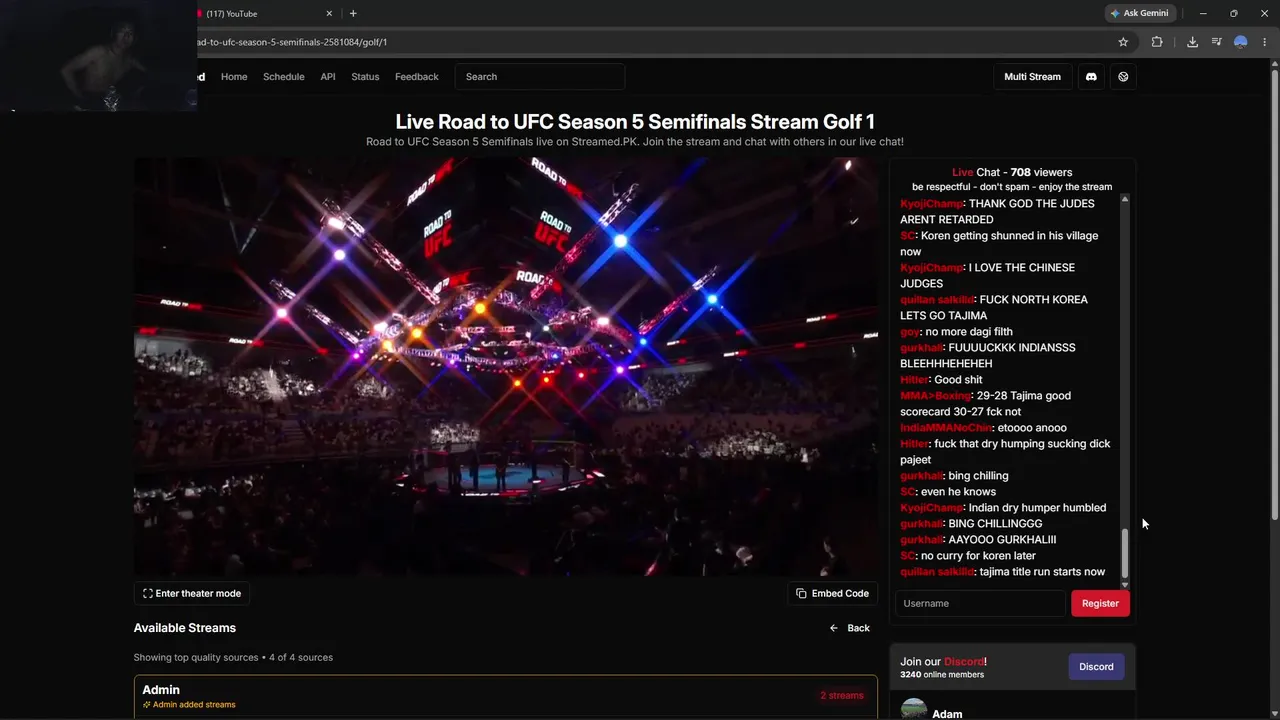
Task: Click the chat Username field
Action: [980, 604]
